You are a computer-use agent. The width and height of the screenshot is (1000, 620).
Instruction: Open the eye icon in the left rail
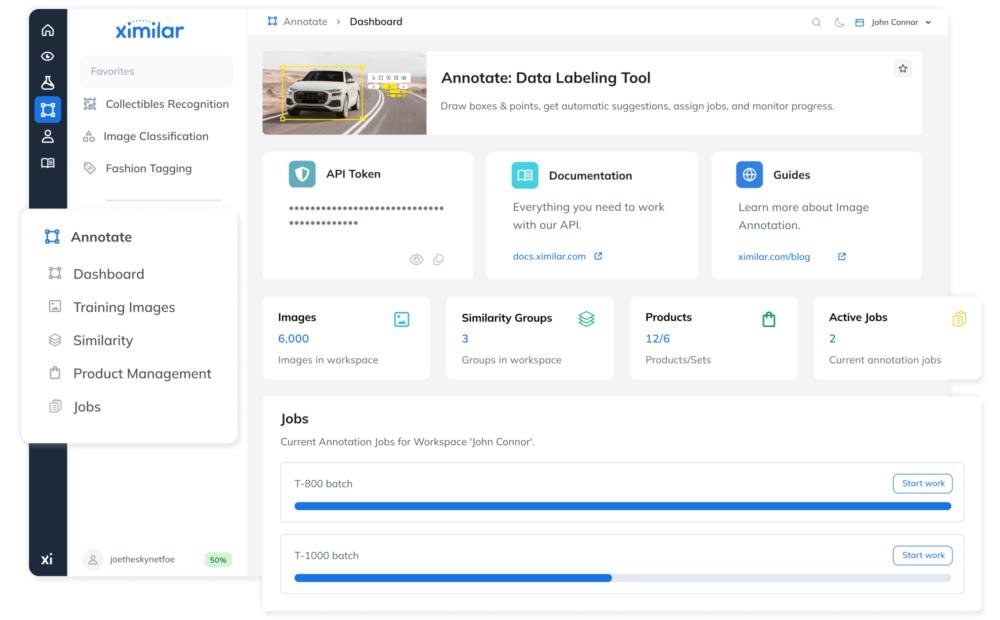click(47, 57)
